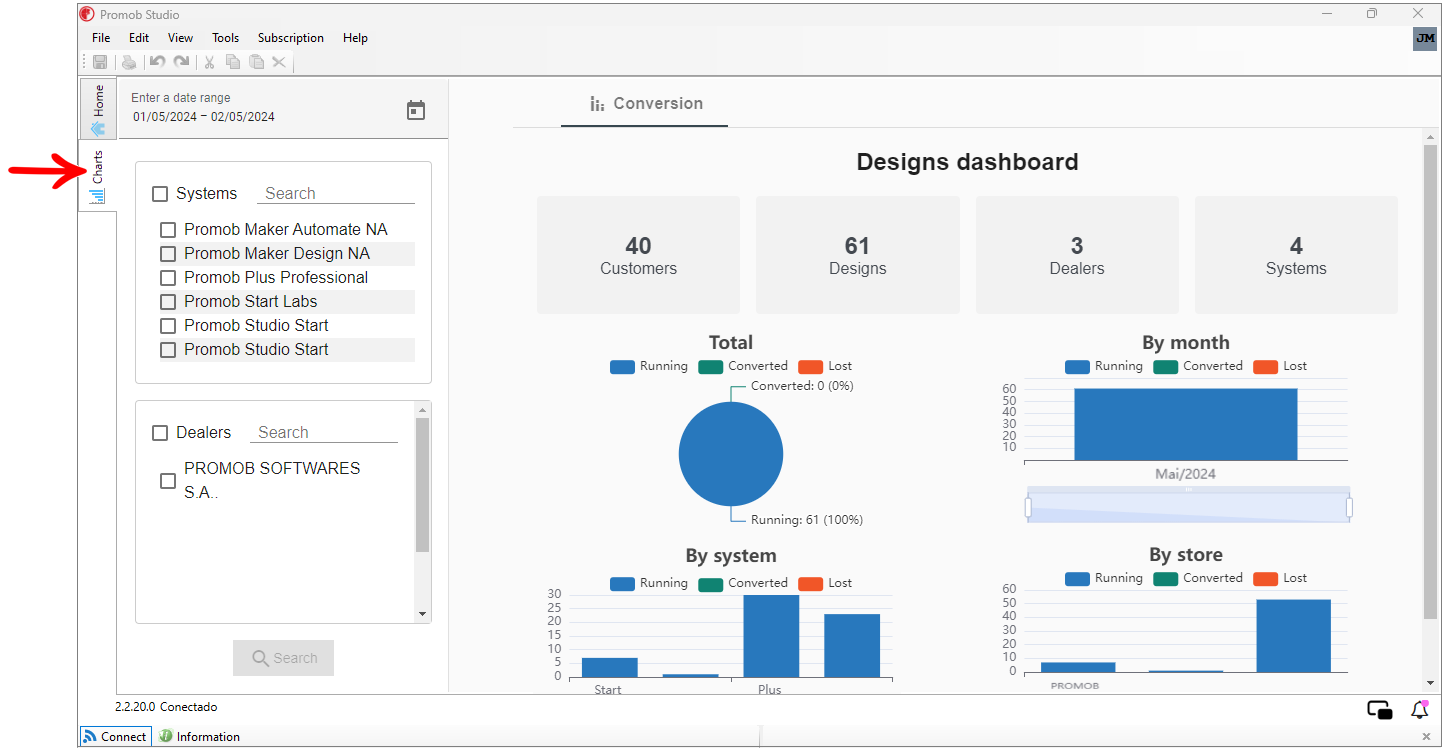
Task: Check PROMOB SOFTWARES S.A. dealer
Action: point(168,481)
